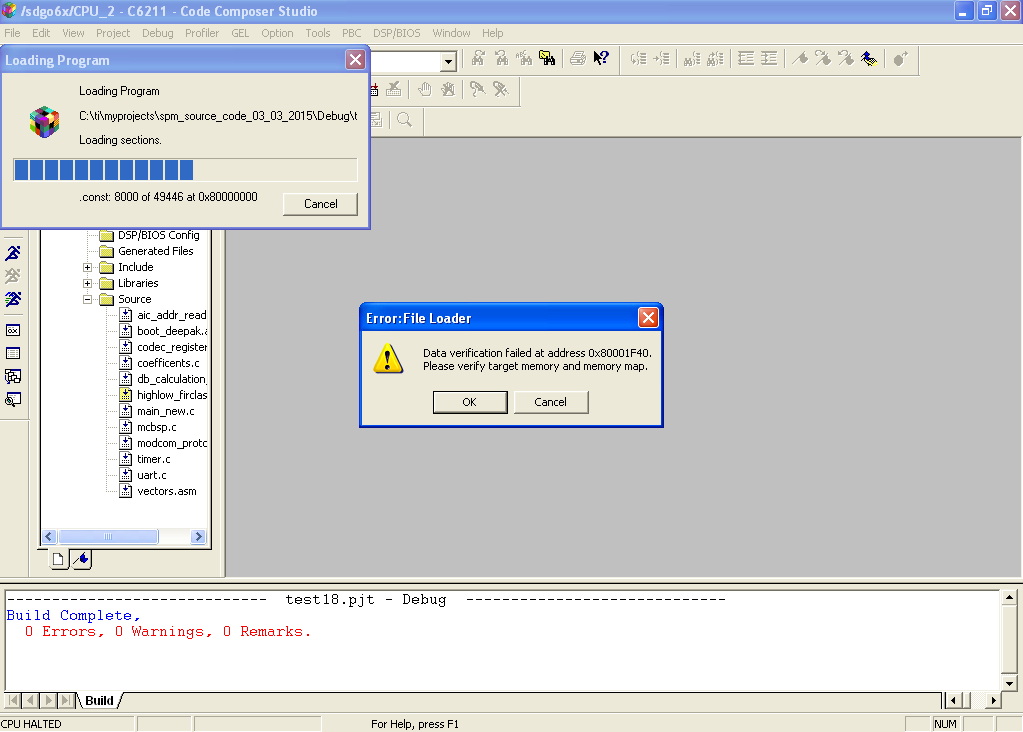Switch to the File View tab below project tree
Screen dimensions: 1023x732
tap(59, 559)
